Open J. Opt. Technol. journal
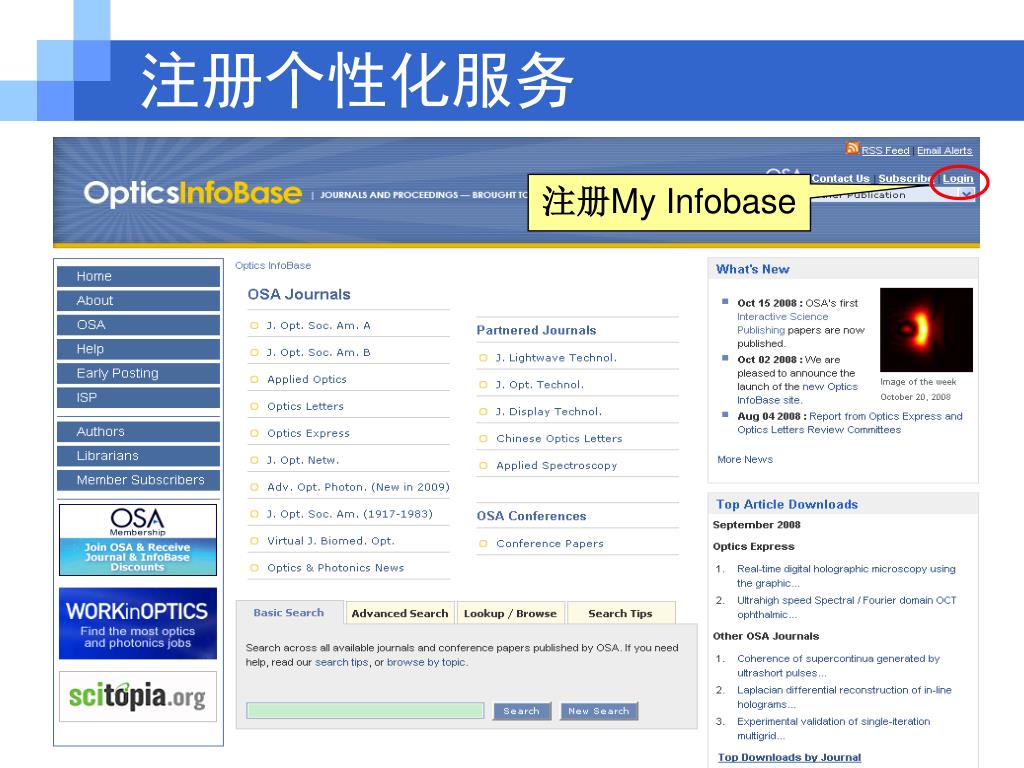Viewport: 1024px width, 768px height. (540, 385)
